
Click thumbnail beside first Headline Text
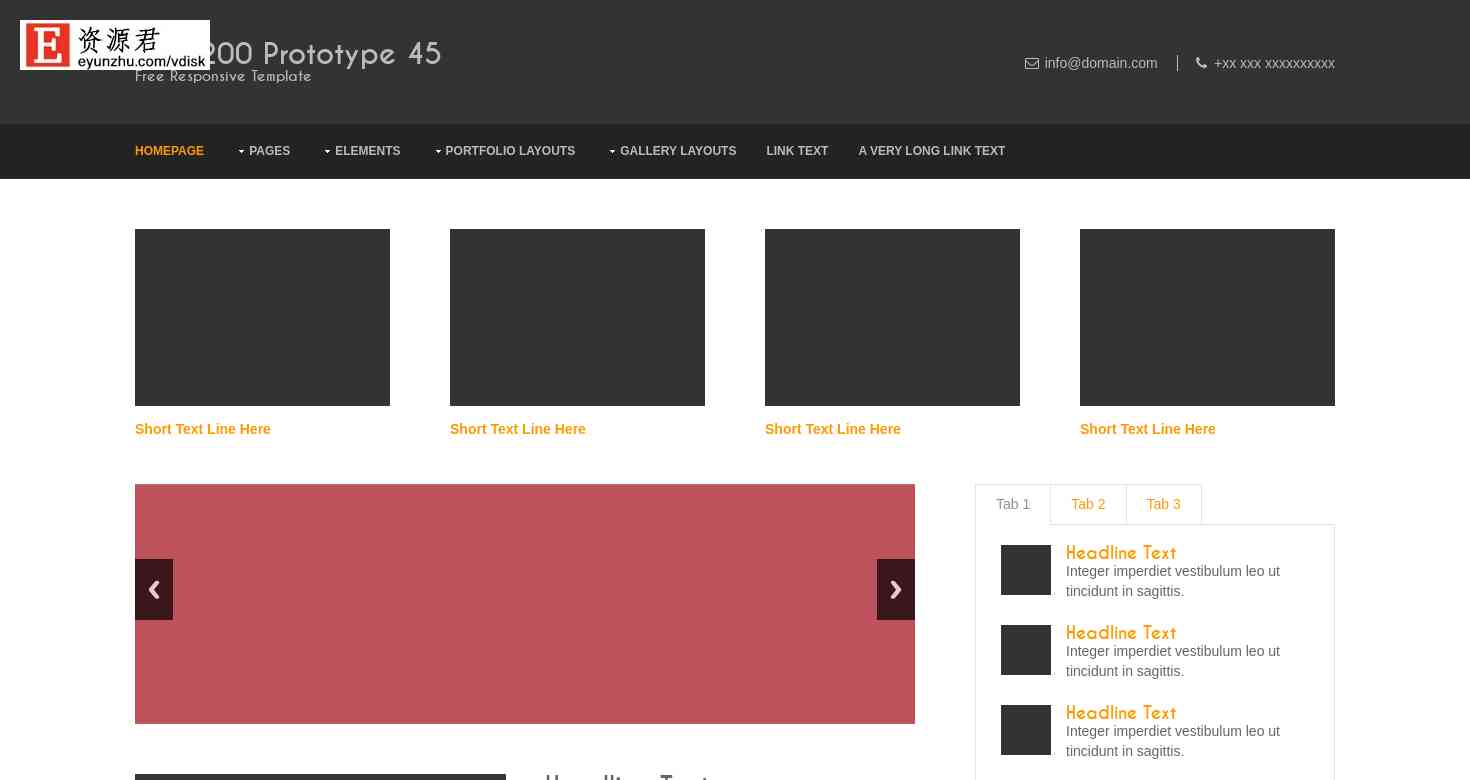point(1026,570)
